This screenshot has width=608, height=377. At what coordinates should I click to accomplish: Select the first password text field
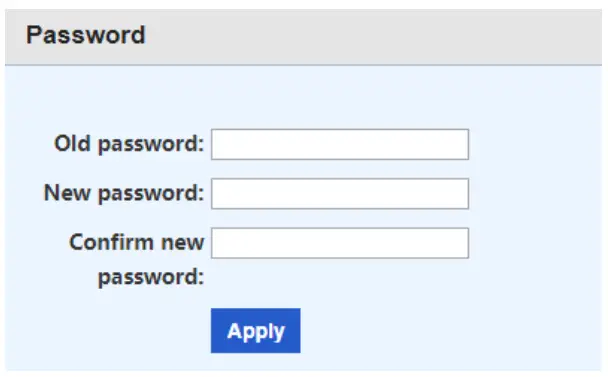click(340, 144)
